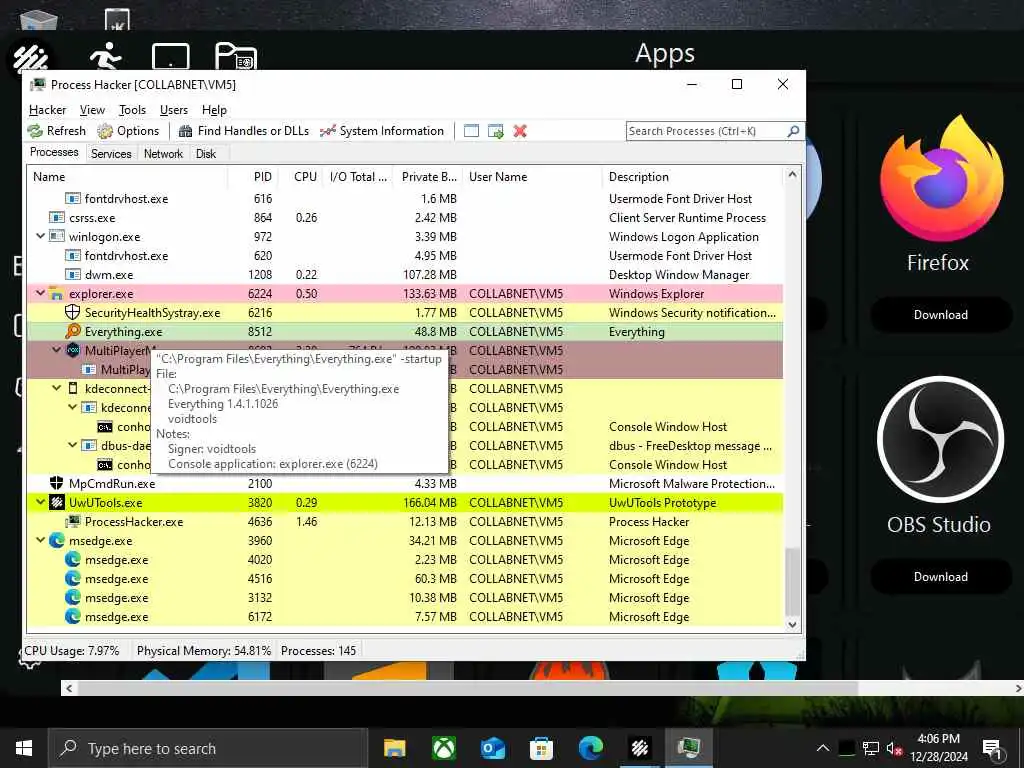Open the Users menu

click(174, 110)
